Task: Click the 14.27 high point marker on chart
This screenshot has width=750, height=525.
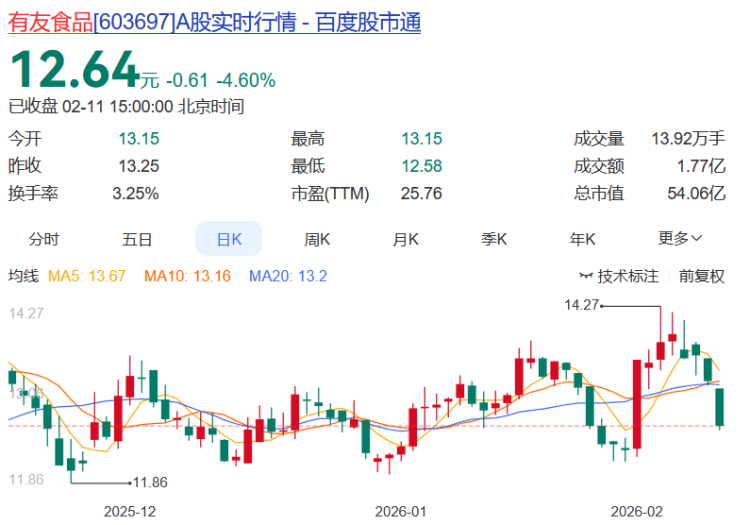Action: coord(582,305)
